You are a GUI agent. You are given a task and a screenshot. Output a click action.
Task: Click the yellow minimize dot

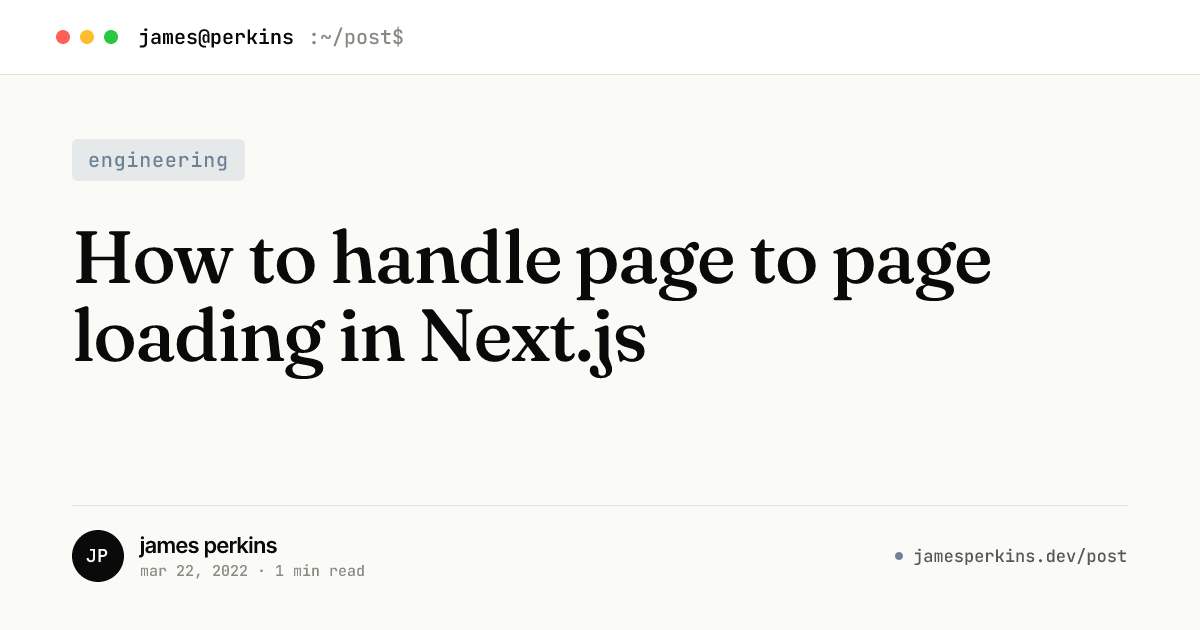click(87, 37)
